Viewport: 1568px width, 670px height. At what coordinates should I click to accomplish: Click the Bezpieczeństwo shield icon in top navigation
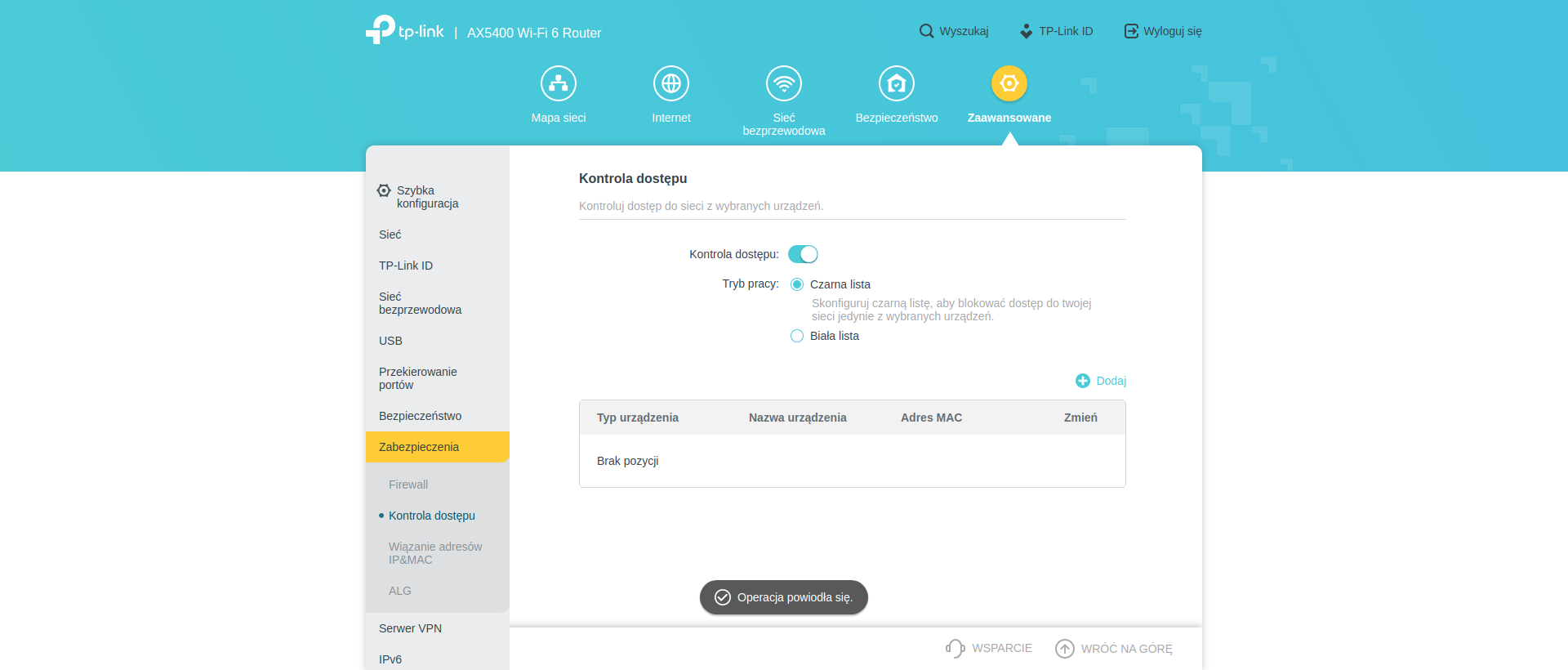[x=897, y=83]
